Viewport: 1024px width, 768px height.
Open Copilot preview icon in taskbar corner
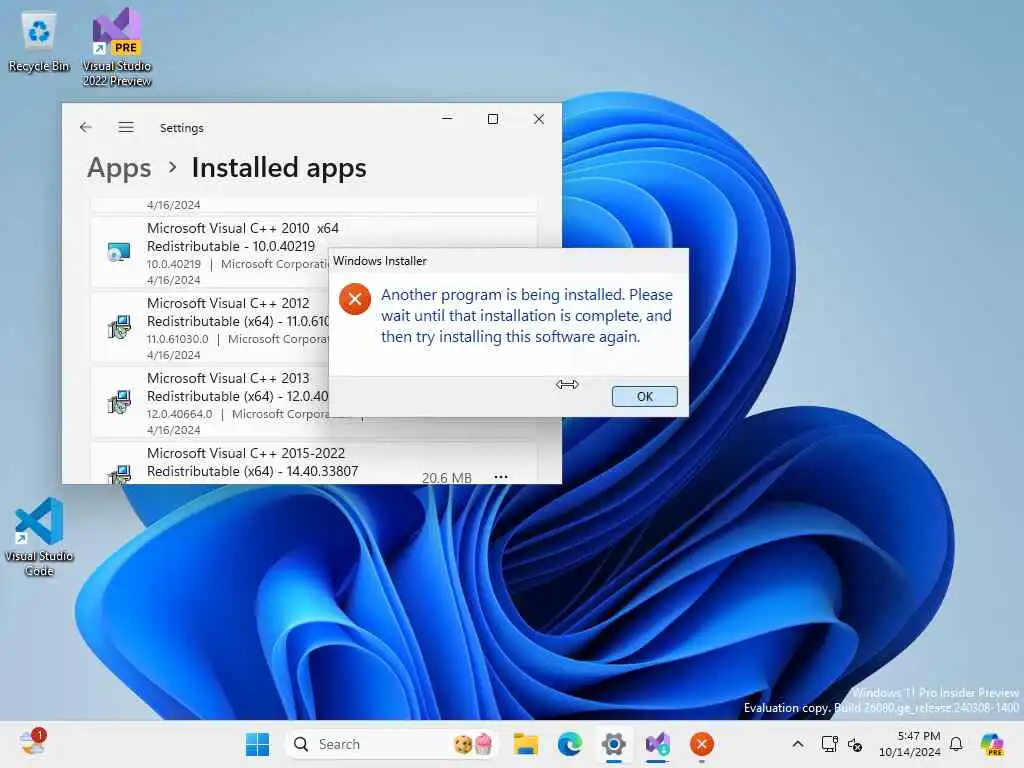point(992,744)
